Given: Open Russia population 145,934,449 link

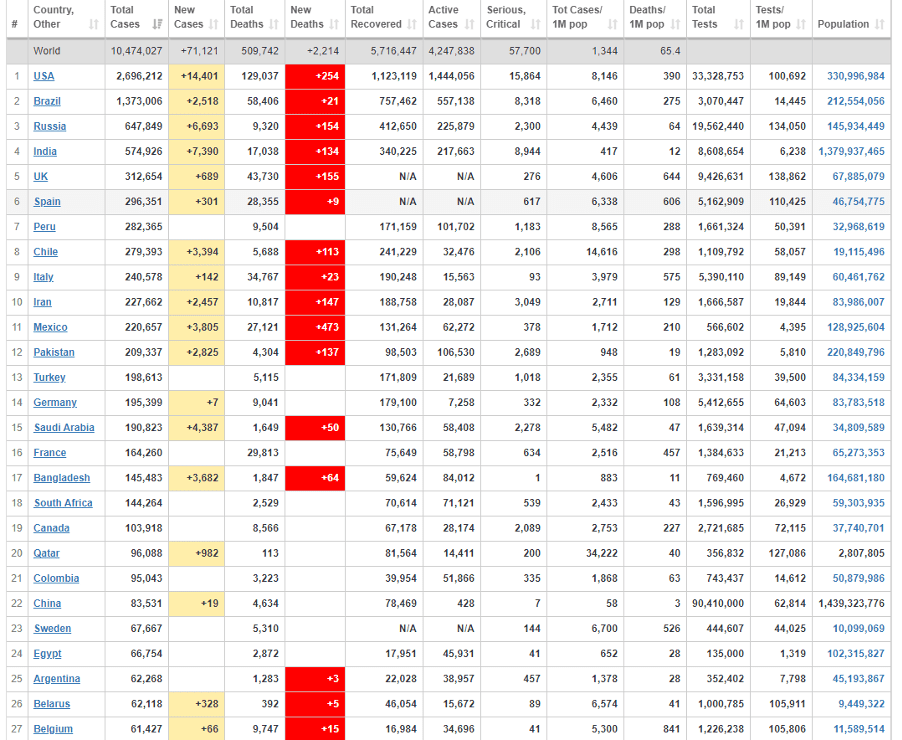Looking at the screenshot, I should pyautogui.click(x=855, y=127).
